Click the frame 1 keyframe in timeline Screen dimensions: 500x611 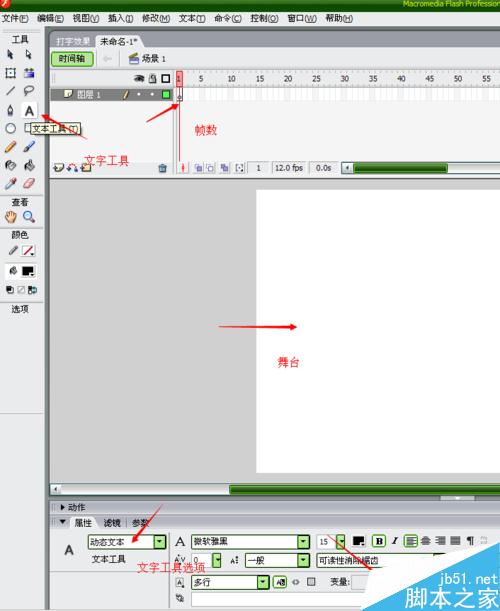point(179,94)
